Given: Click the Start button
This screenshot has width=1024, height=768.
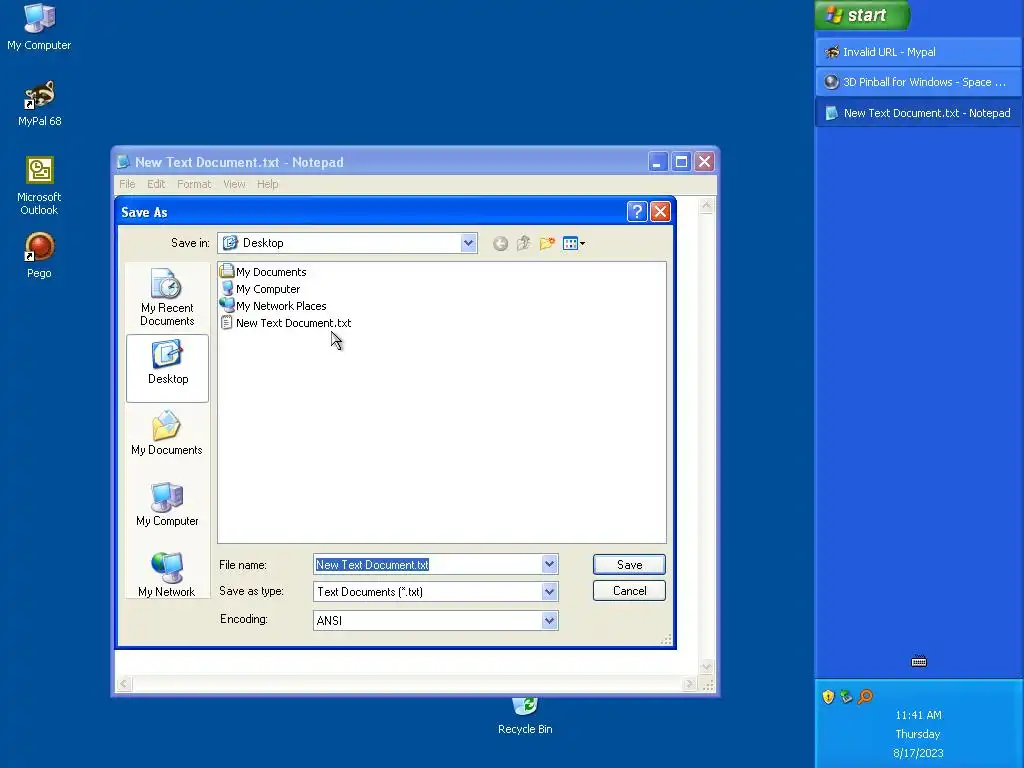Looking at the screenshot, I should coord(862,15).
